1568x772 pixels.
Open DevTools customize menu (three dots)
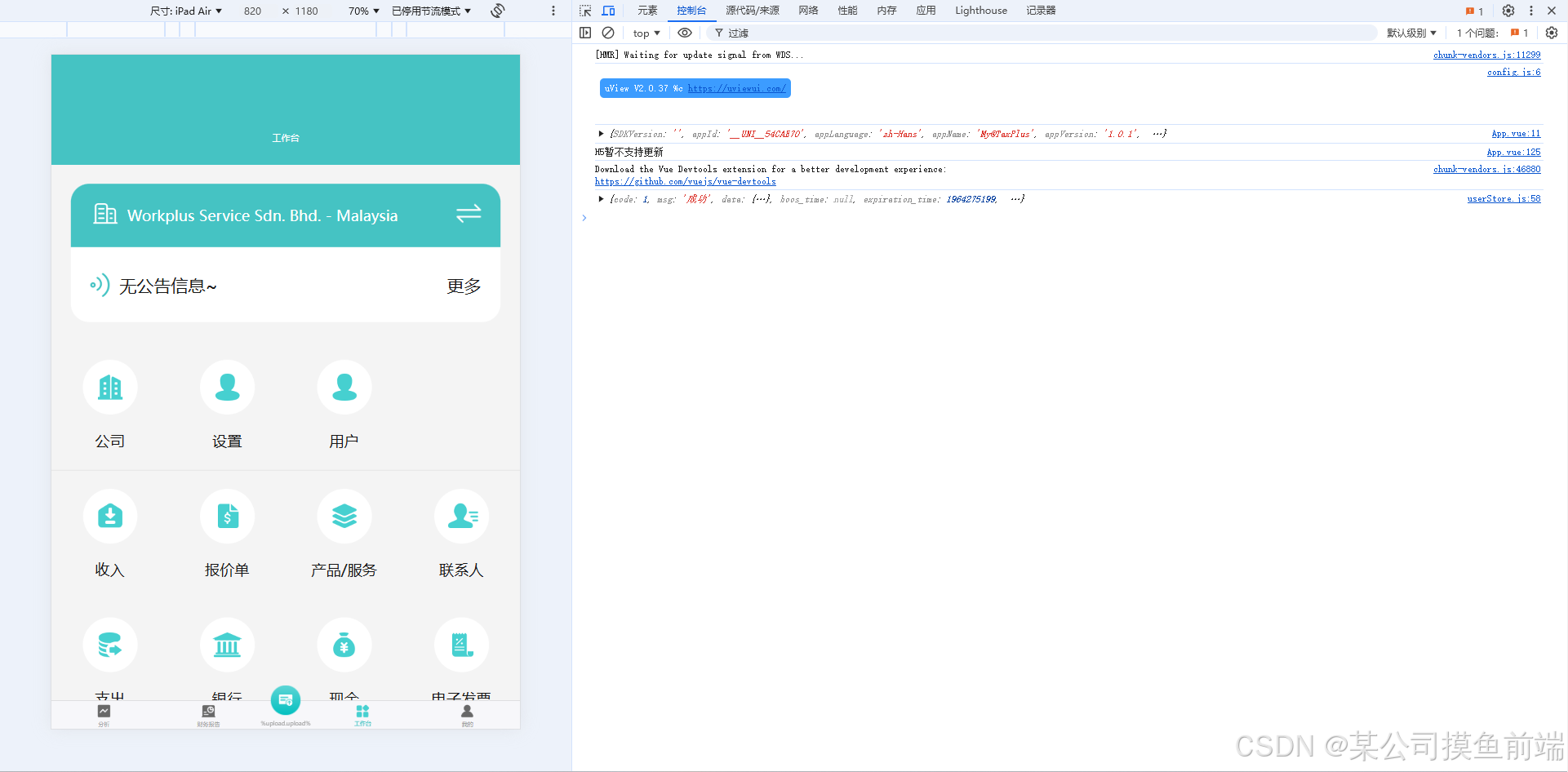(x=1531, y=11)
